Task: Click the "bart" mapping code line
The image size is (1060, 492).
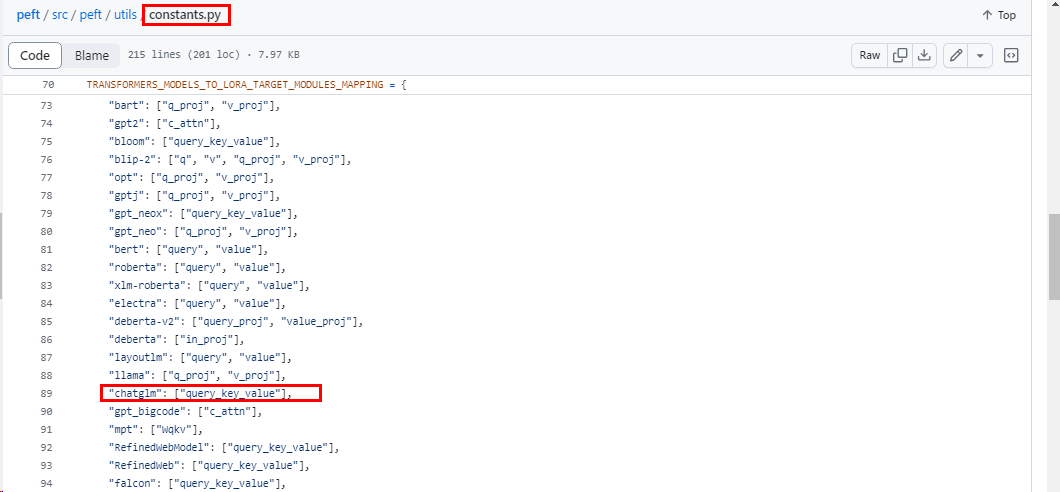Action: (x=194, y=106)
